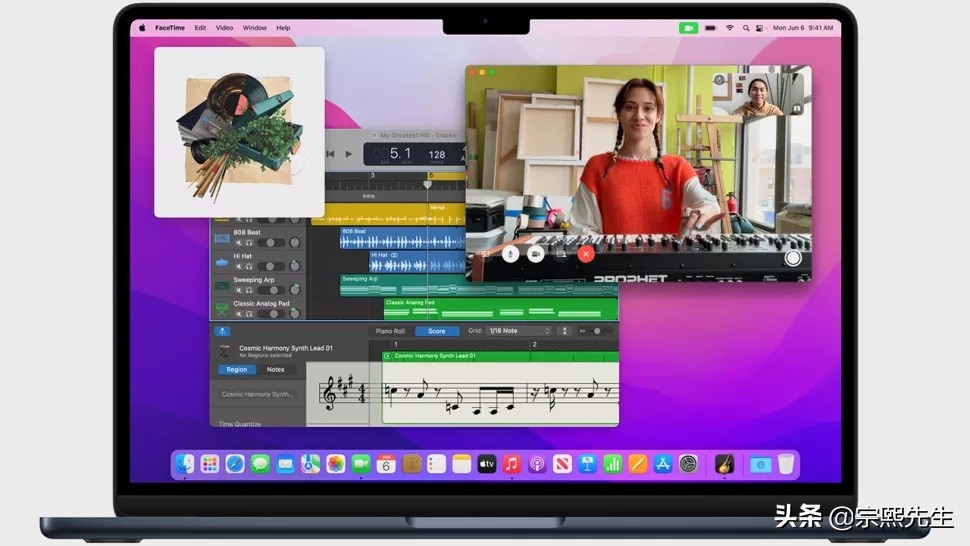Screen dimensions: 970x546
Task: Solo the Hi Hat track
Action: (x=249, y=267)
